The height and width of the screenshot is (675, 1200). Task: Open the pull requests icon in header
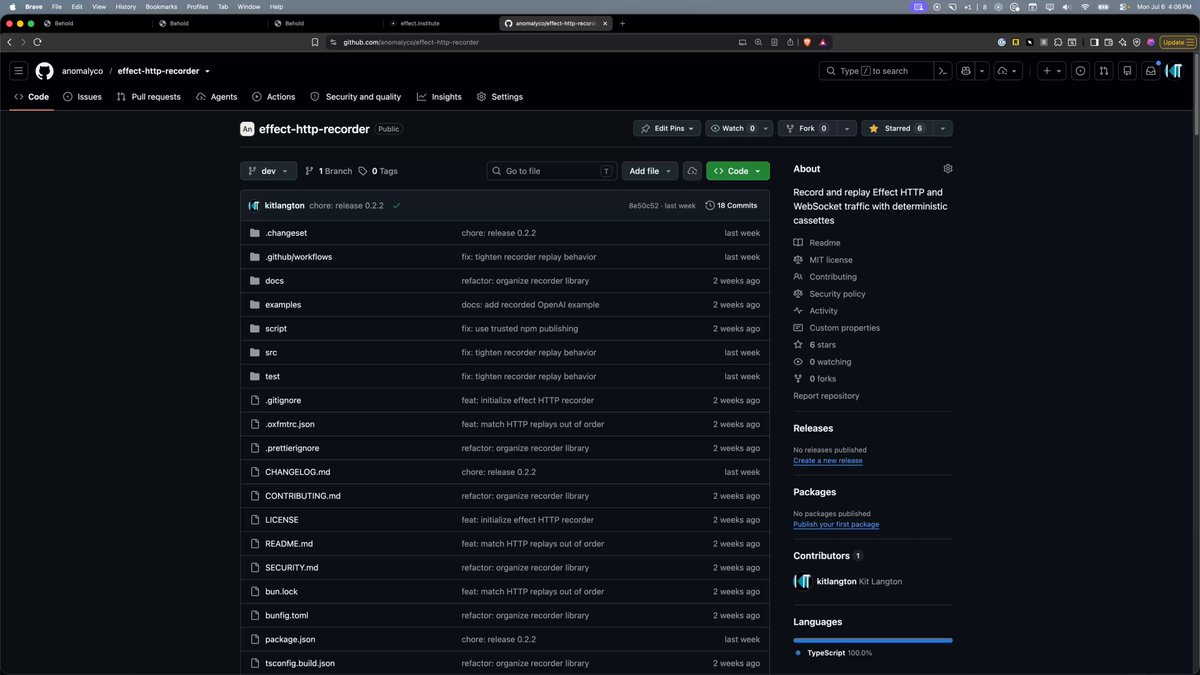click(x=1104, y=71)
